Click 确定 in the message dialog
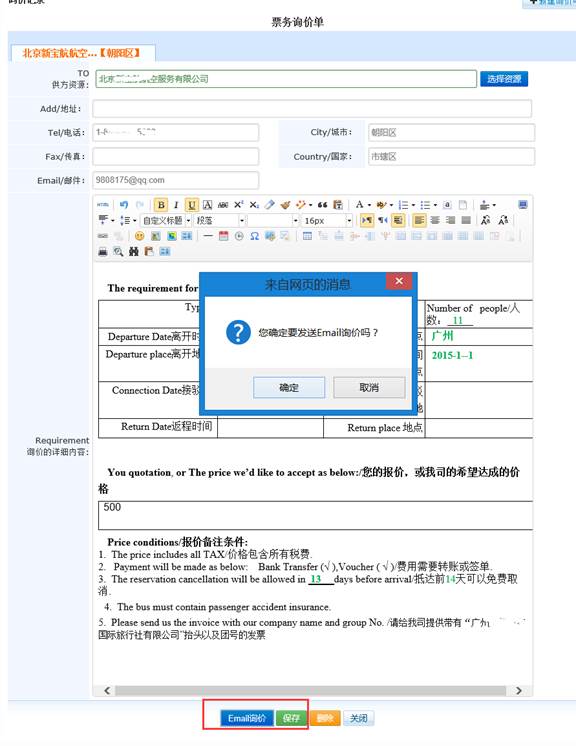The image size is (576, 746). click(x=289, y=387)
